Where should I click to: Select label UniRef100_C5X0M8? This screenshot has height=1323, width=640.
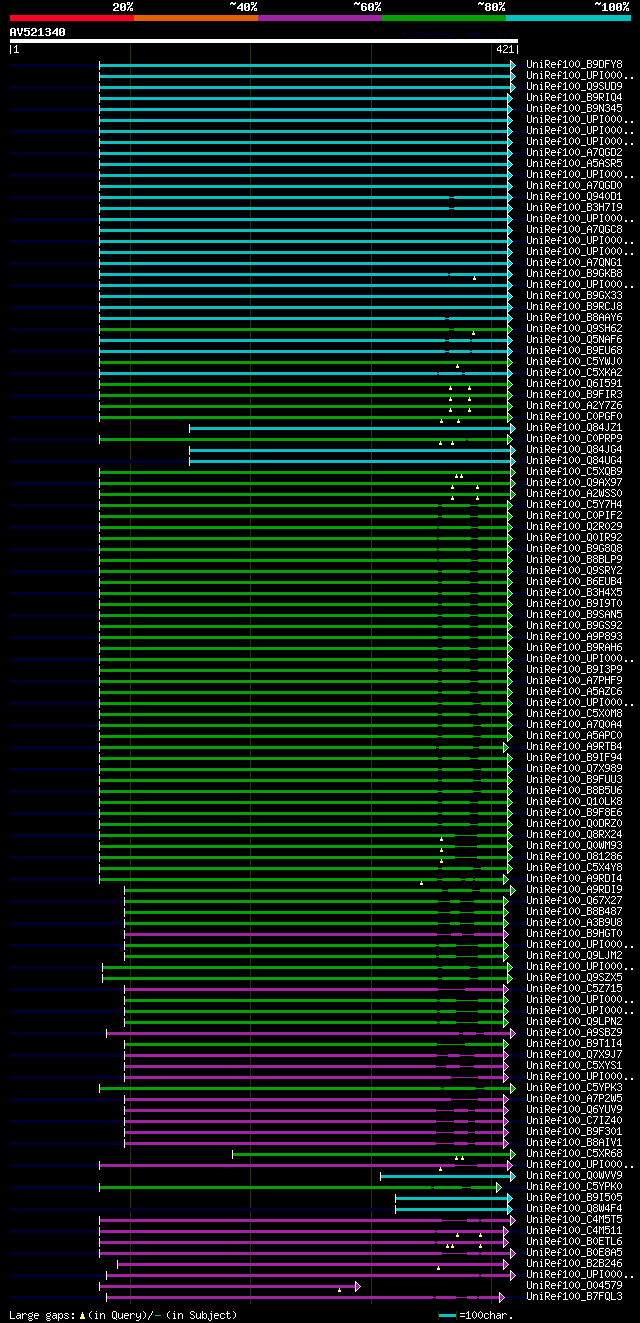coord(574,714)
